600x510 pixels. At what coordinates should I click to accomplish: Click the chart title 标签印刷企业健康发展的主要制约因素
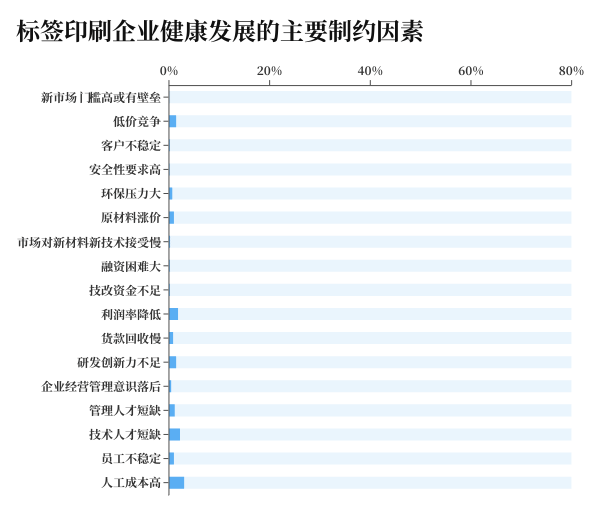pyautogui.click(x=220, y=31)
